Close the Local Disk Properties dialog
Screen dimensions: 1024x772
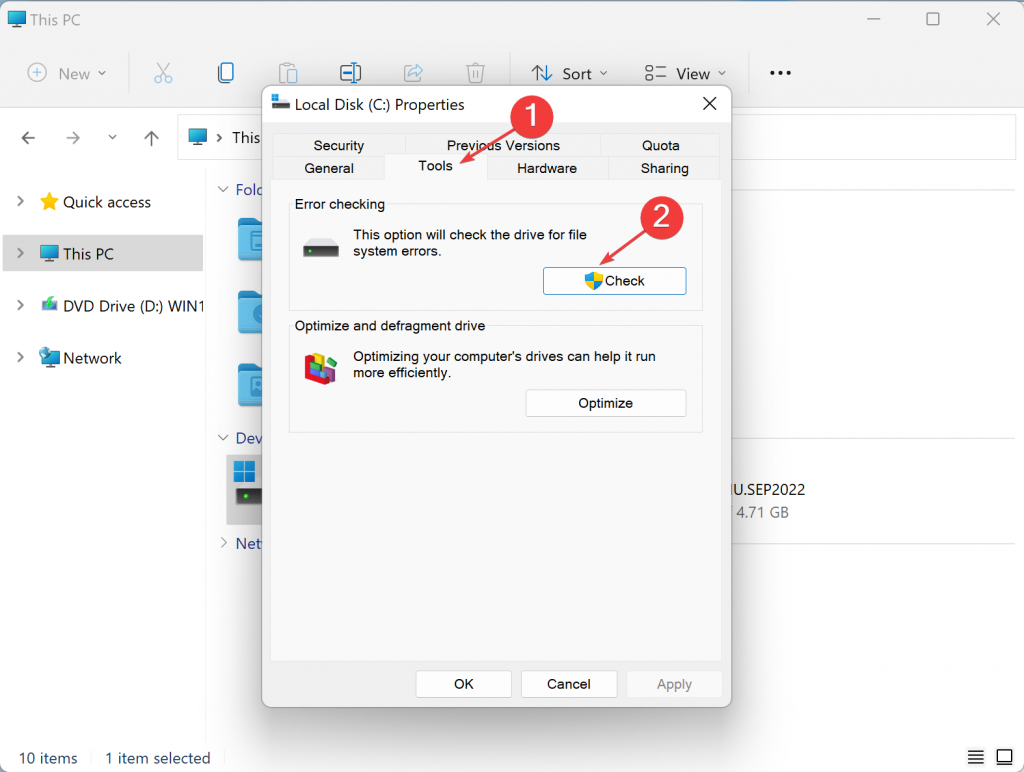click(x=710, y=104)
